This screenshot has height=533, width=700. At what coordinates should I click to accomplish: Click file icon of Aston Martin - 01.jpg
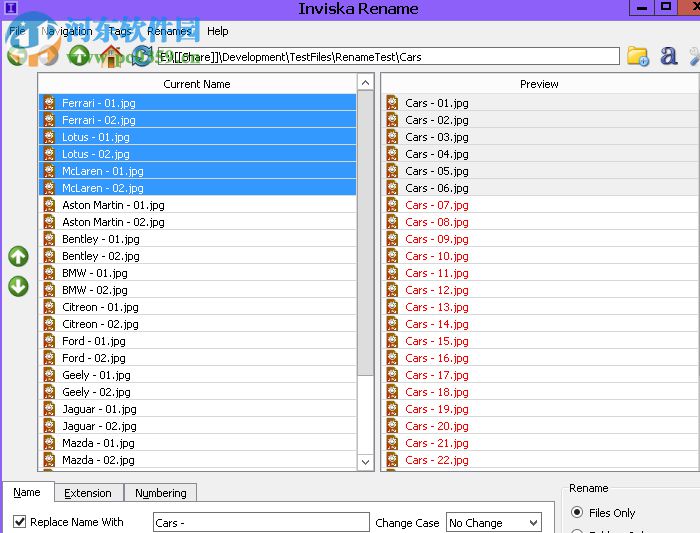coord(49,205)
